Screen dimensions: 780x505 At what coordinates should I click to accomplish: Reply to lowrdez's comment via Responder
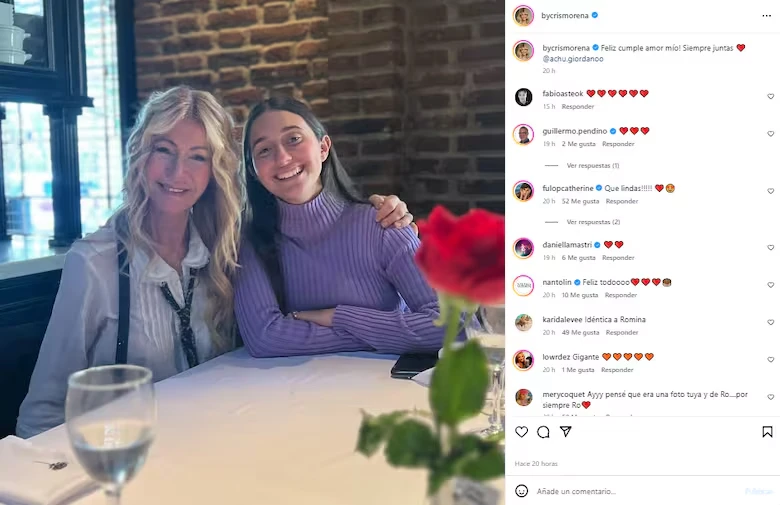(617, 370)
